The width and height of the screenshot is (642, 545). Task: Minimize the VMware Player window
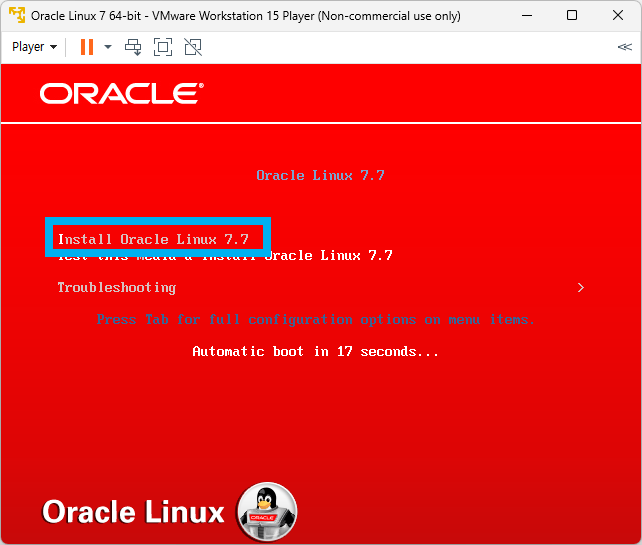pos(527,16)
